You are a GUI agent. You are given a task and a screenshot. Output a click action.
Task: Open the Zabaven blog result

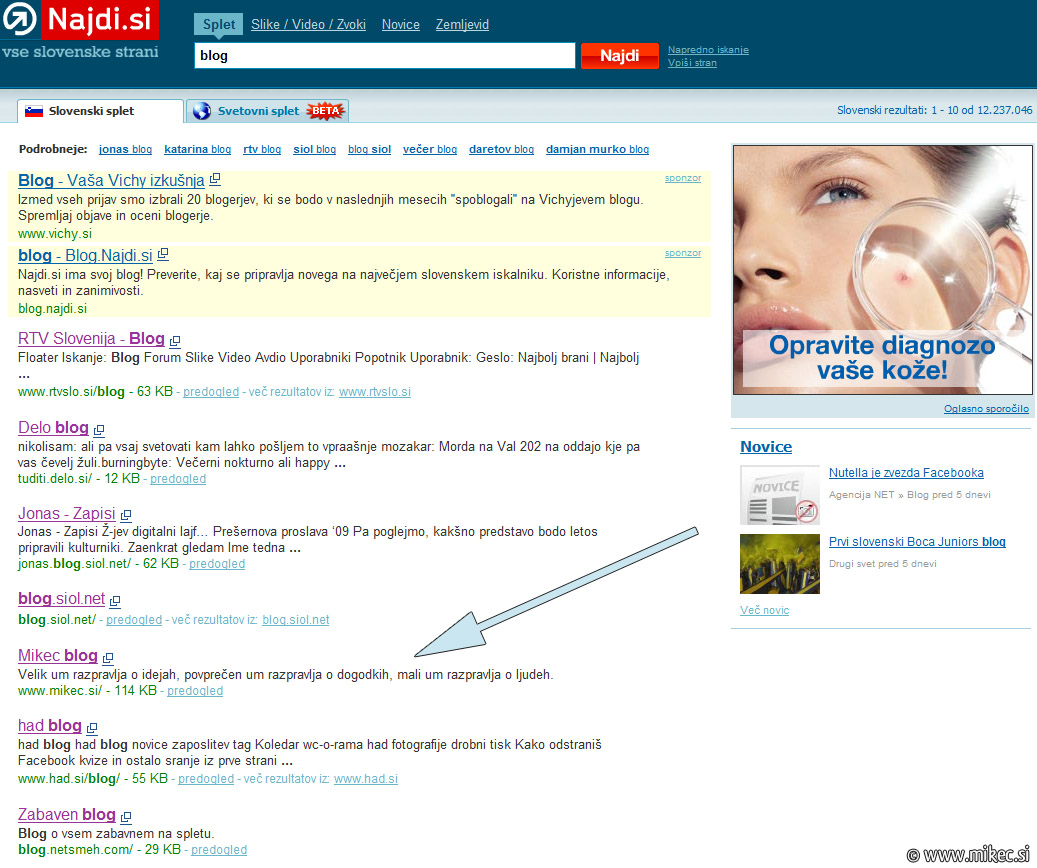(67, 814)
